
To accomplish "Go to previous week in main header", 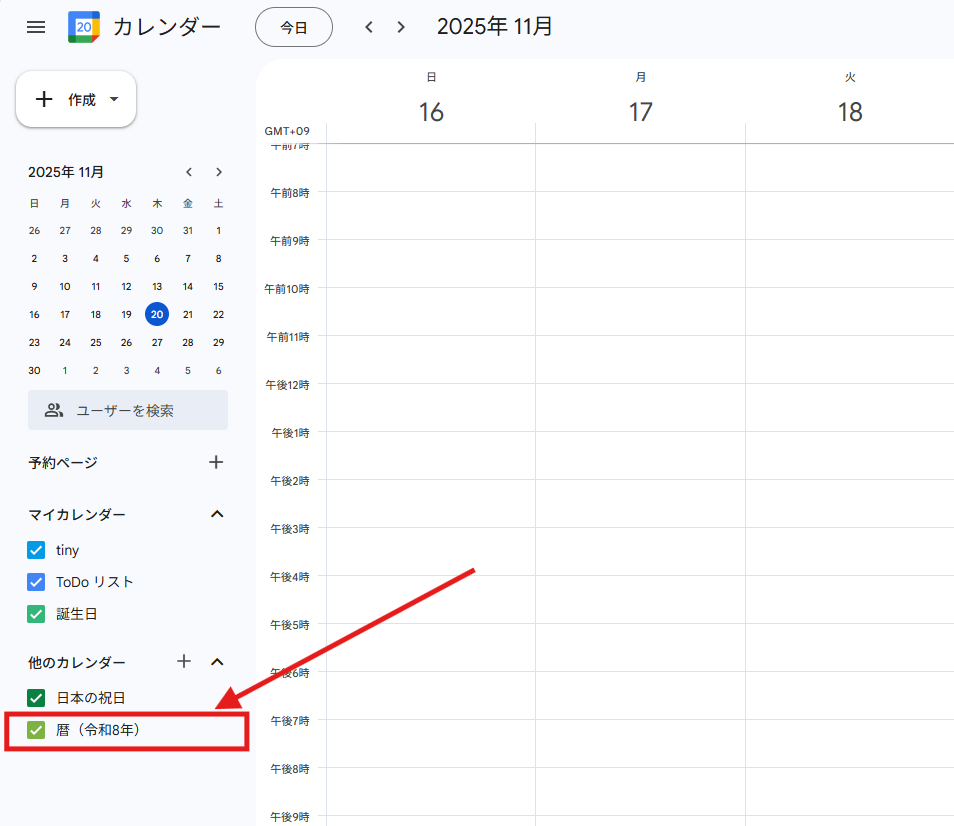I will coord(369,27).
